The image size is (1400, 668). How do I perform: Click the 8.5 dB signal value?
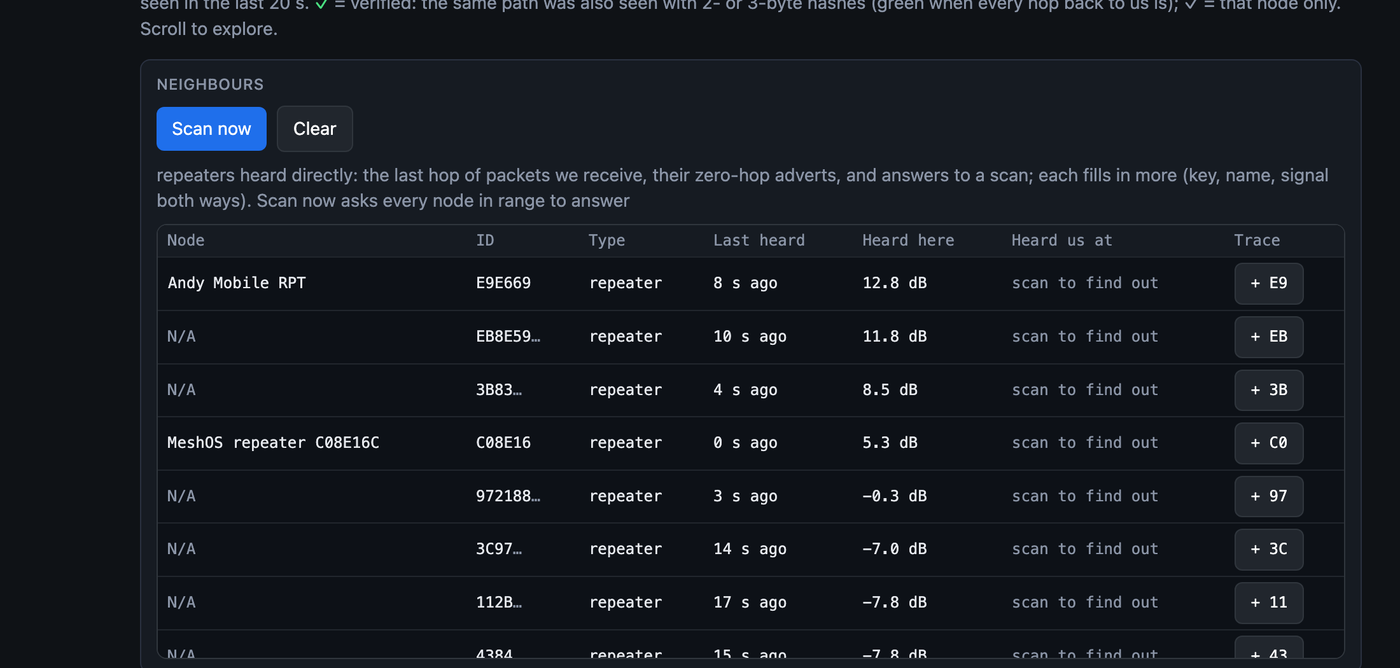890,390
